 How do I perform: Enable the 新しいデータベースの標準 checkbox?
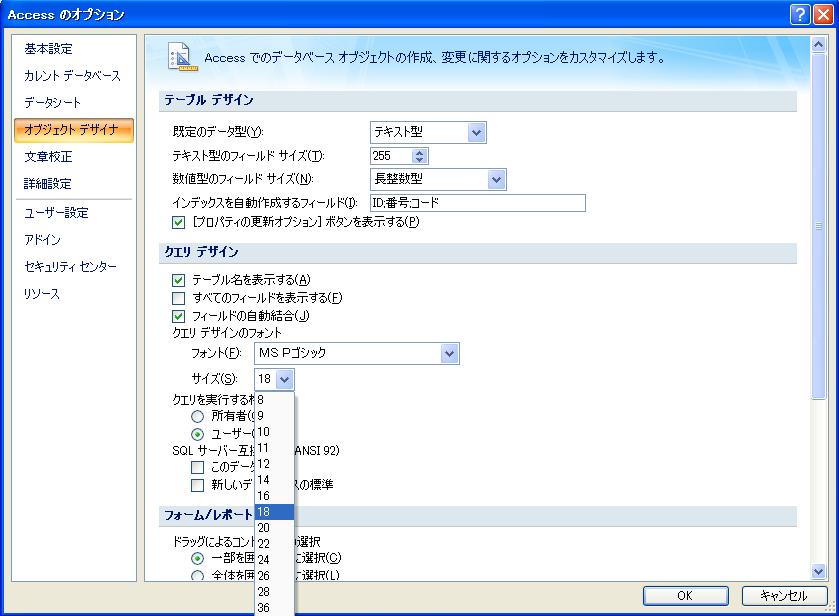click(197, 485)
